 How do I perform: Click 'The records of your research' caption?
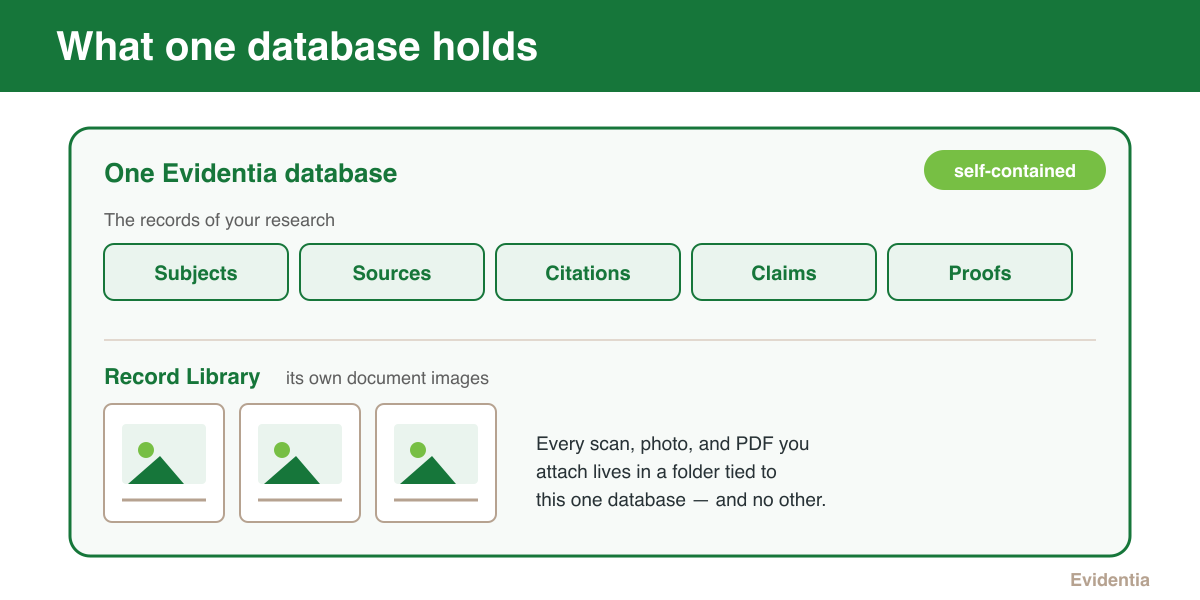pyautogui.click(x=219, y=220)
